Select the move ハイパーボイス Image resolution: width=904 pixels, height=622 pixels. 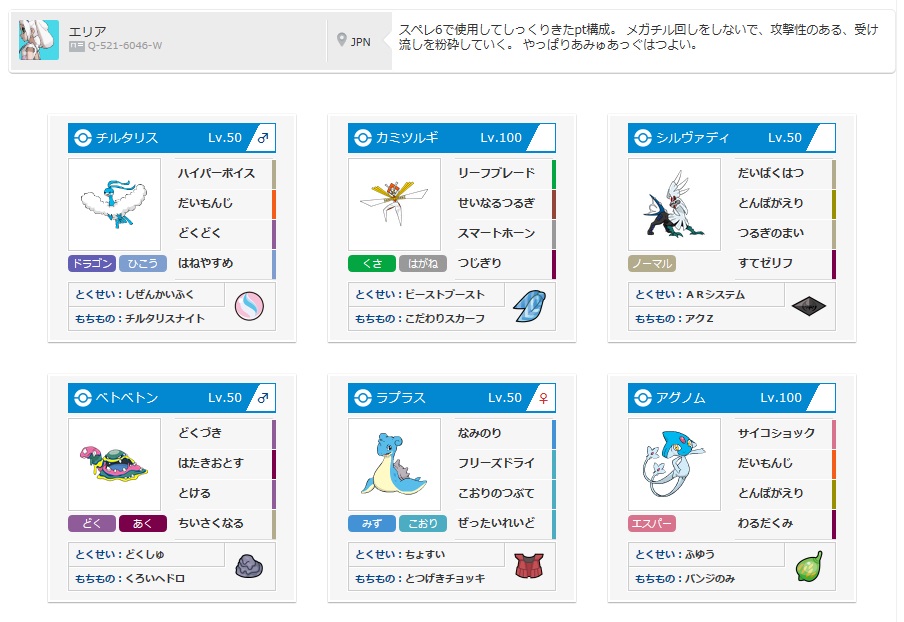[225, 174]
